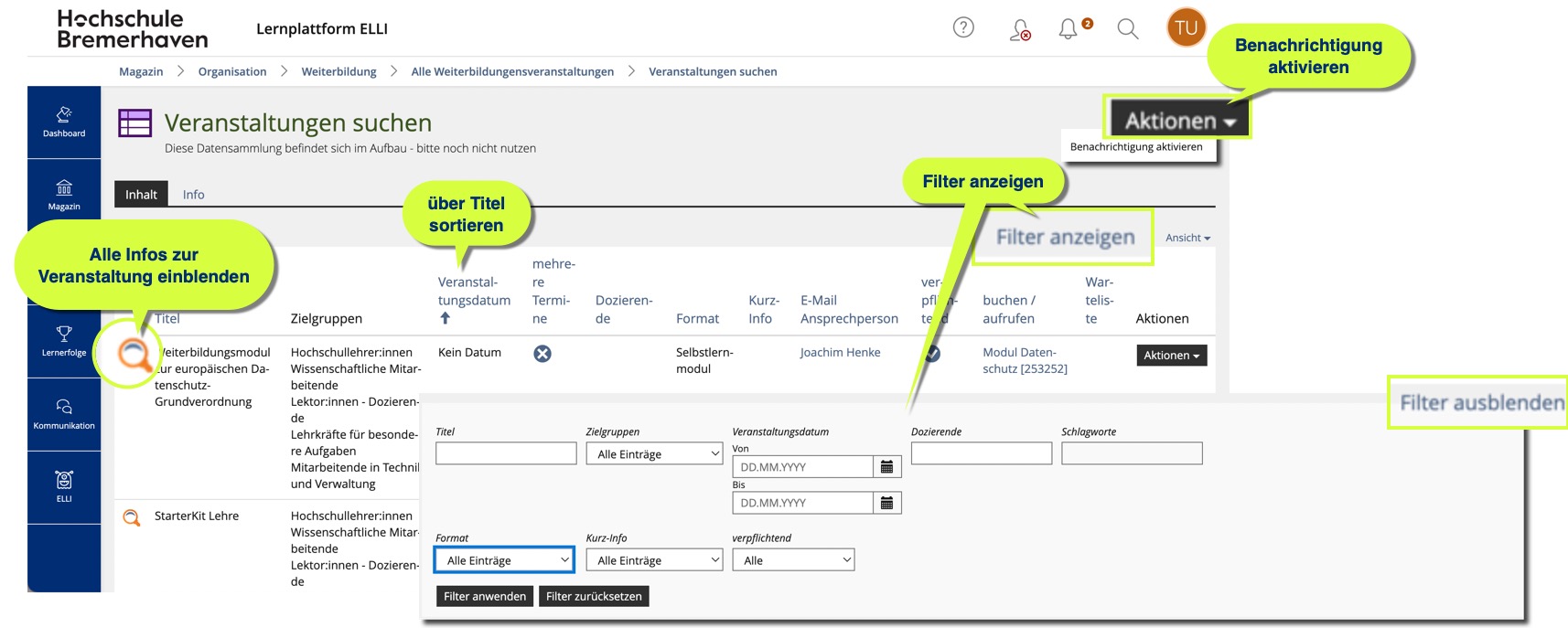Open the notifications bell icon
This screenshot has height=628, width=1568.
[x=1068, y=29]
